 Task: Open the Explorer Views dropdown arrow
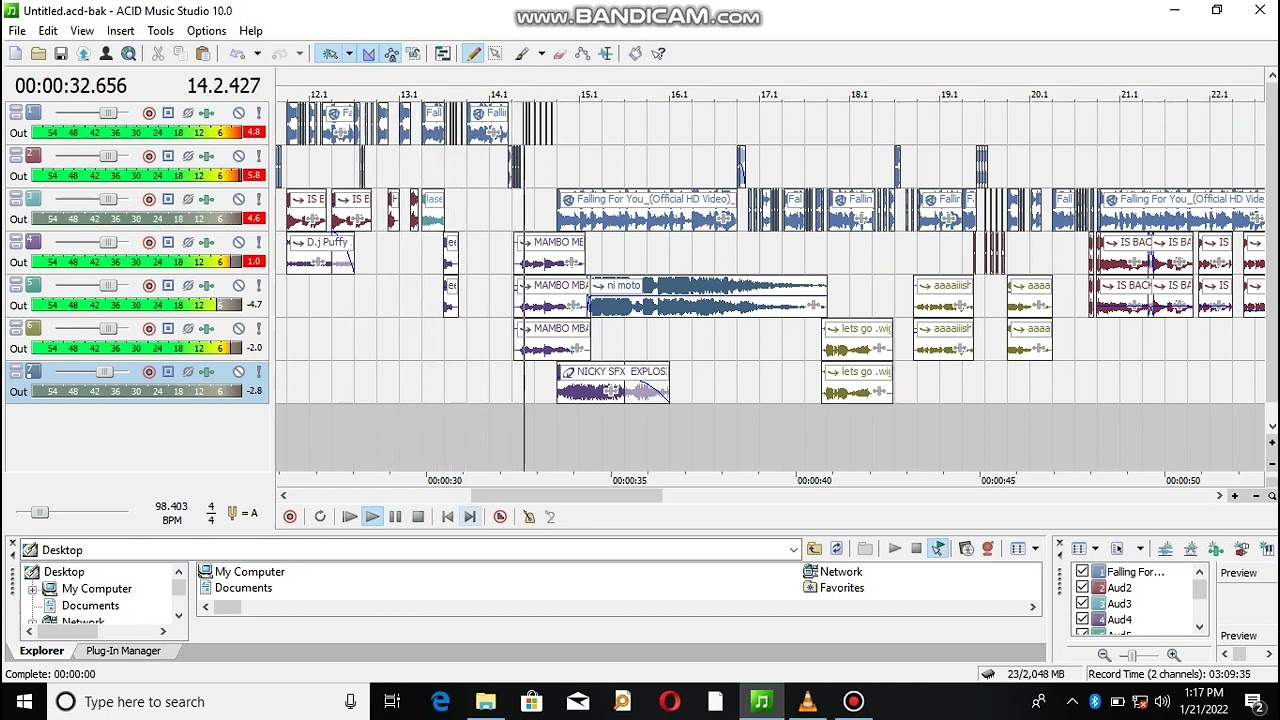tap(1034, 549)
